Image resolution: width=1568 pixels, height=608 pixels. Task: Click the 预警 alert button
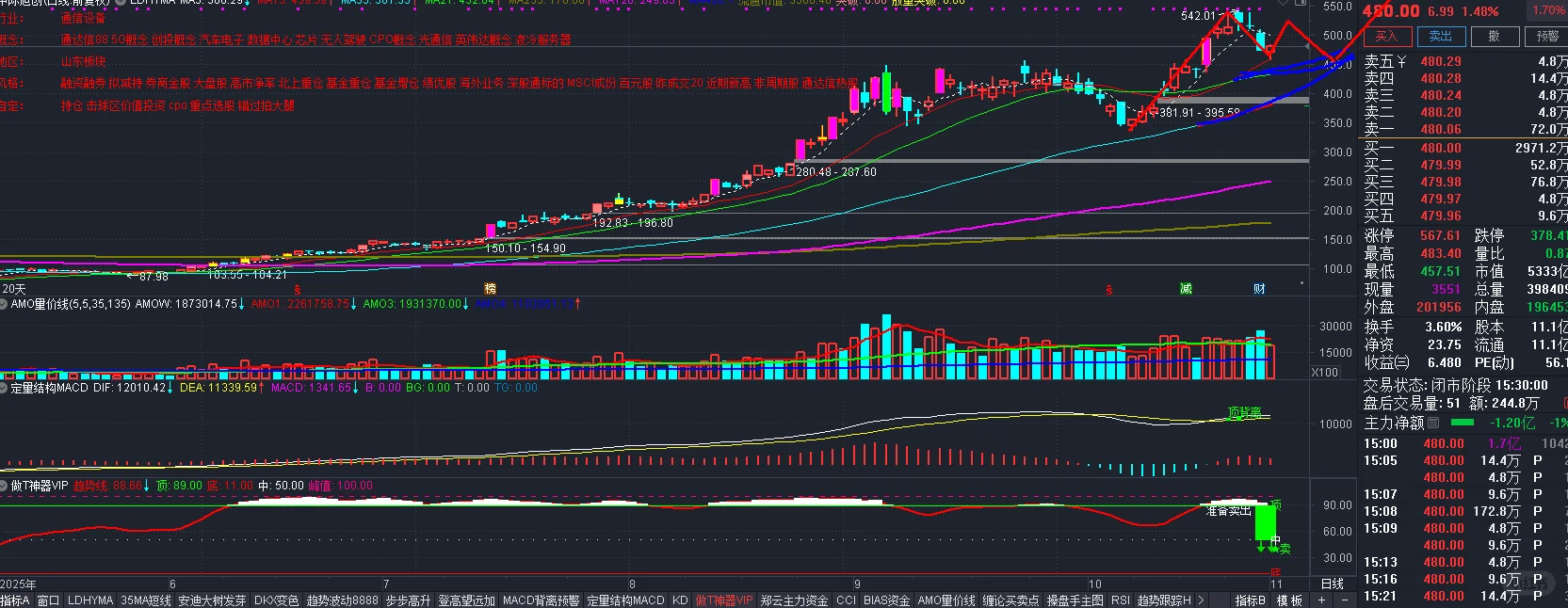pos(1546,37)
